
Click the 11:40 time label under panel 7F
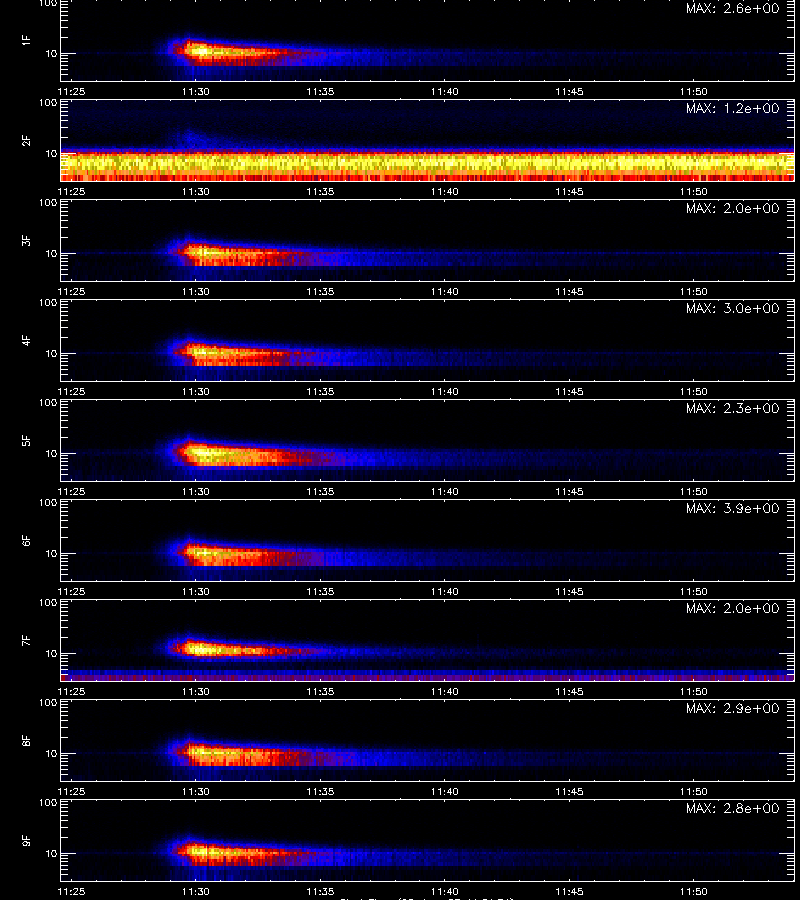(445, 692)
